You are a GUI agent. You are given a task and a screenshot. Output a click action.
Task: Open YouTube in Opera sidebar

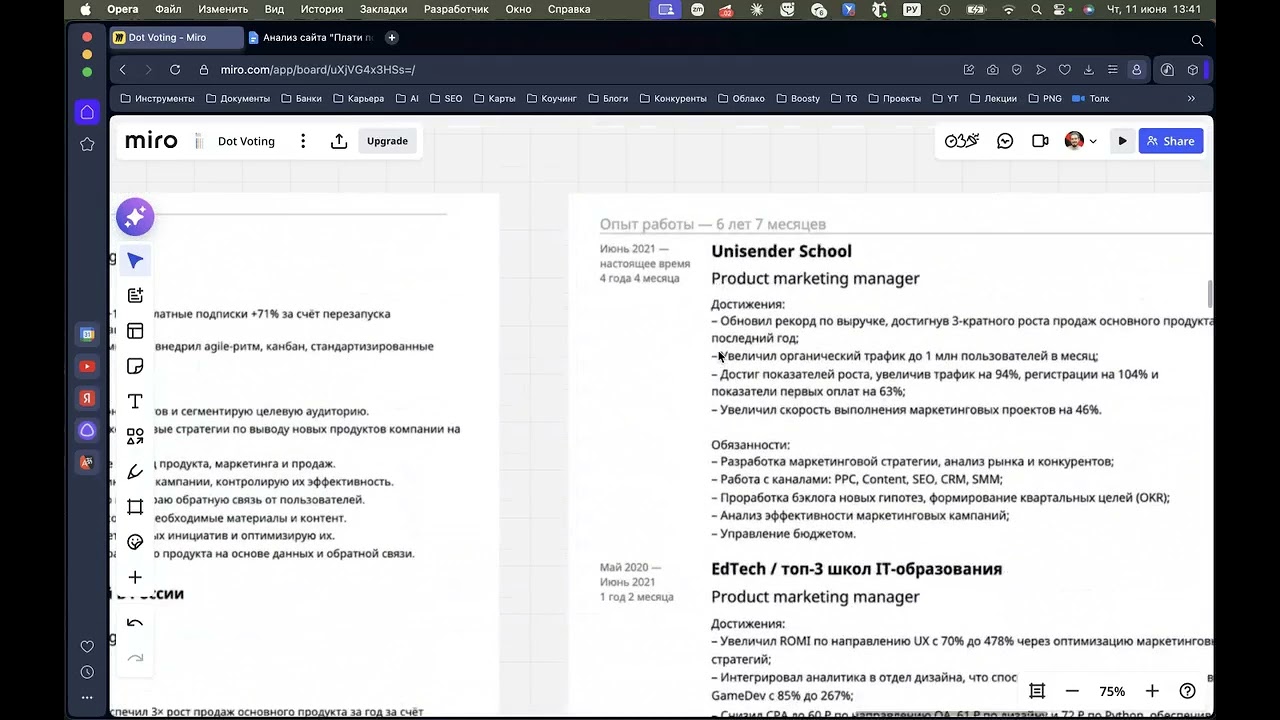(x=87, y=366)
